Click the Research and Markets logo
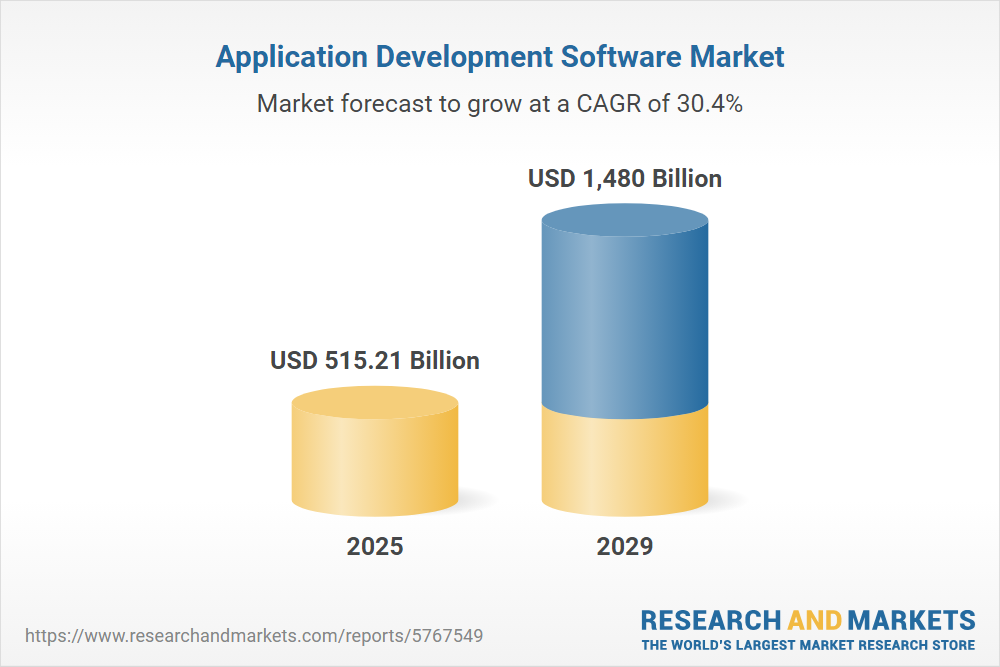This screenshot has height=667, width=1000. [807, 627]
